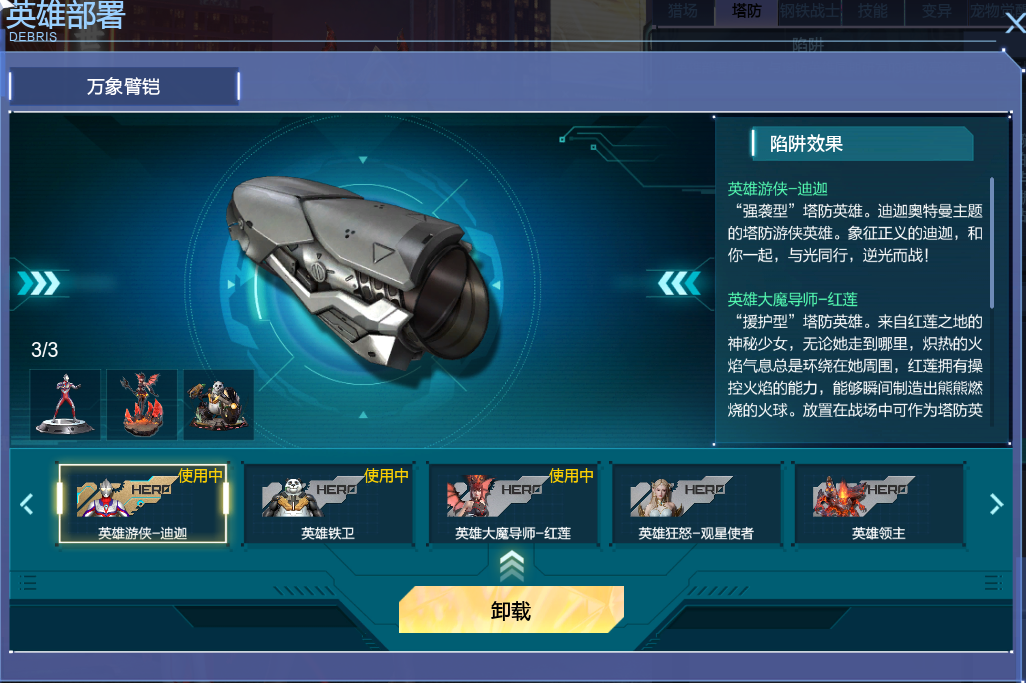The image size is (1026, 683).
Task: Click the Ultraman Tiga figure thumbnail
Action: pos(65,404)
